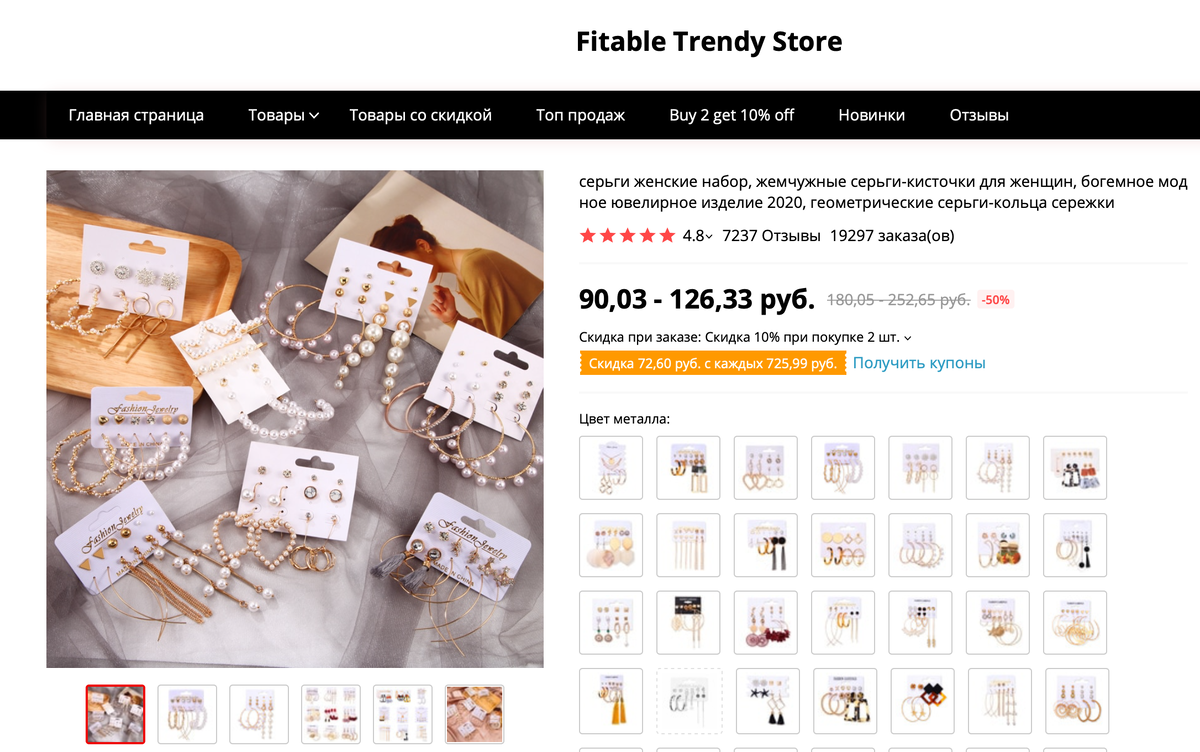The image size is (1200, 752).
Task: Choose yellow tassel earring variant in fourth row
Action: pyautogui.click(x=611, y=700)
